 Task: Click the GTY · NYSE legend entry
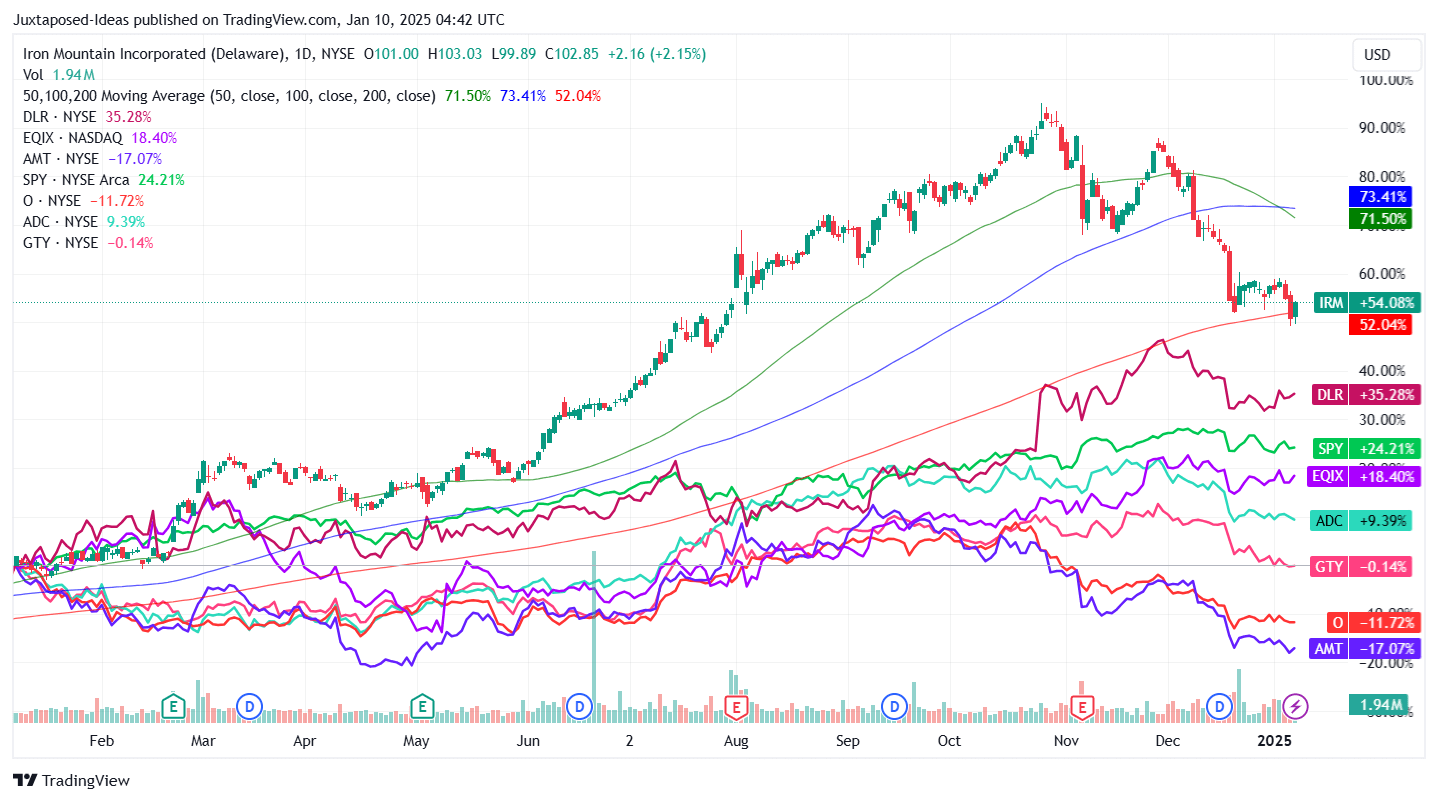pyautogui.click(x=88, y=243)
